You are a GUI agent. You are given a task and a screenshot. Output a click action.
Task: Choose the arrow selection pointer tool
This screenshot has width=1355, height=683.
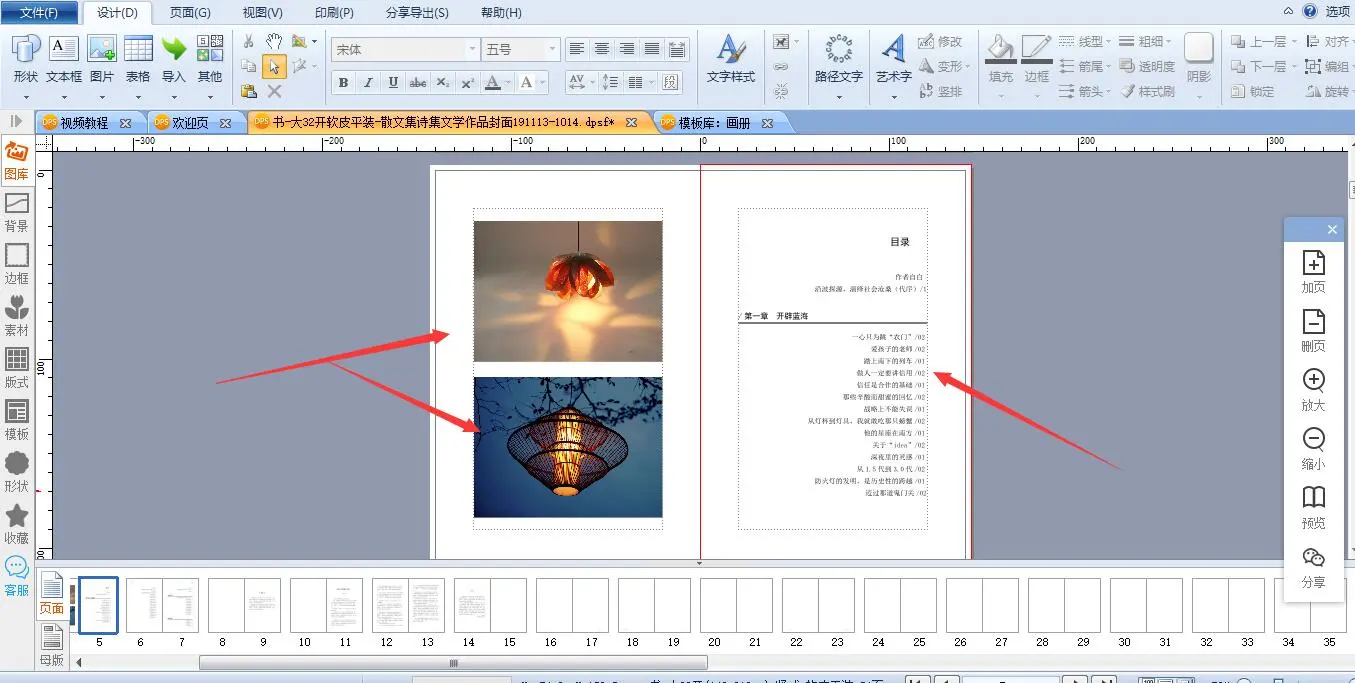point(274,66)
